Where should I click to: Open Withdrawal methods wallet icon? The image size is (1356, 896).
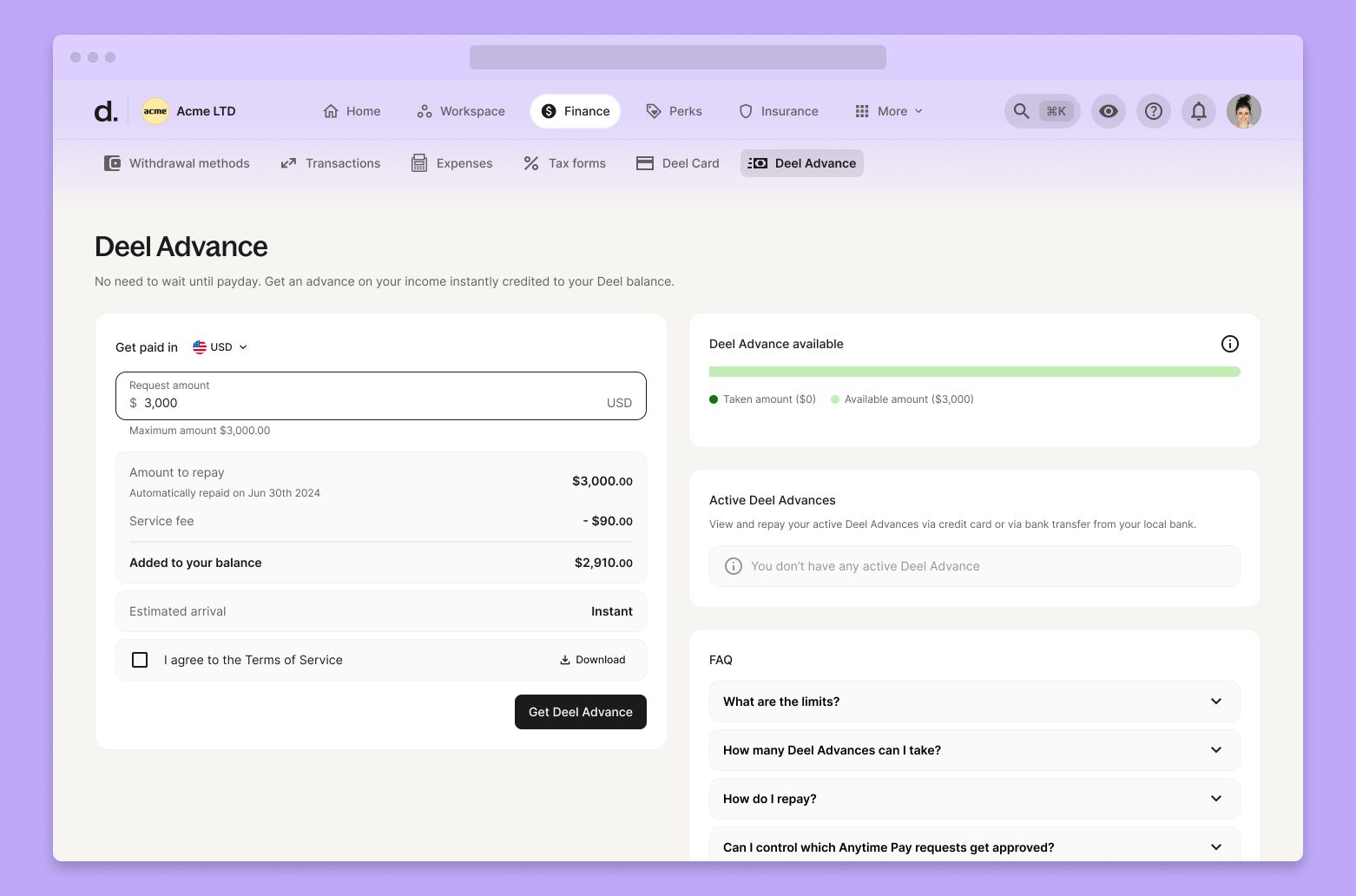point(112,163)
